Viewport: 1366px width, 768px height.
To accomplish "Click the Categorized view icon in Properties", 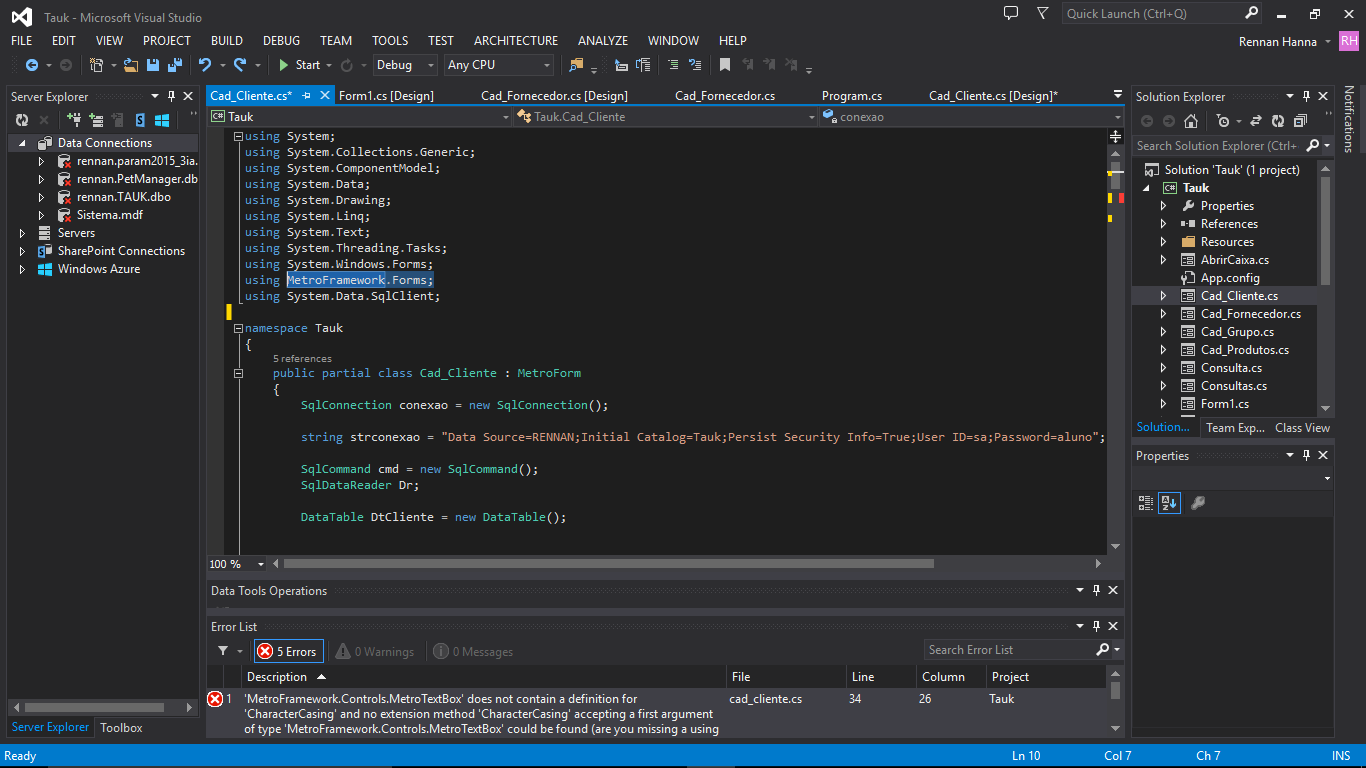I will [1146, 503].
